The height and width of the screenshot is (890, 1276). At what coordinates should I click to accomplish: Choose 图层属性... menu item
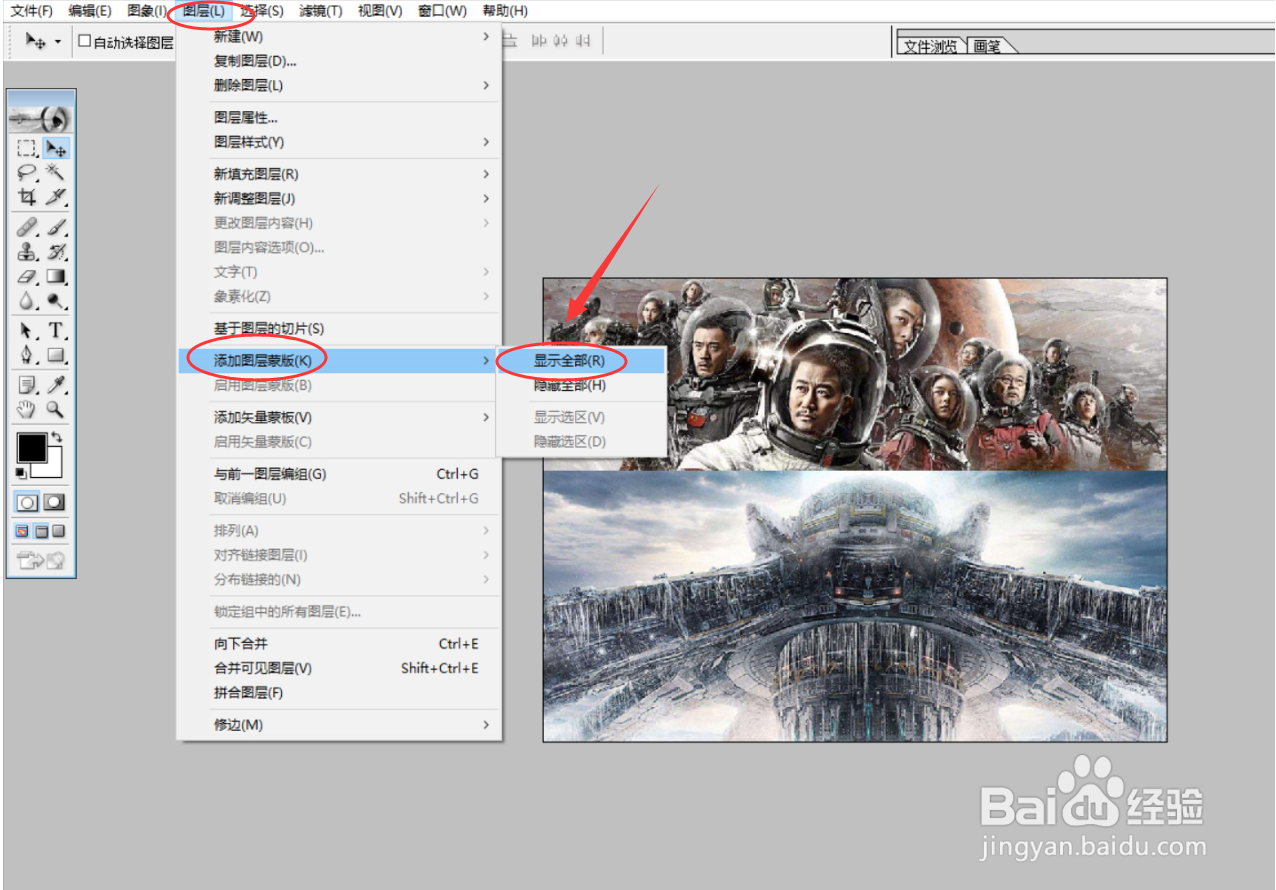coord(339,118)
